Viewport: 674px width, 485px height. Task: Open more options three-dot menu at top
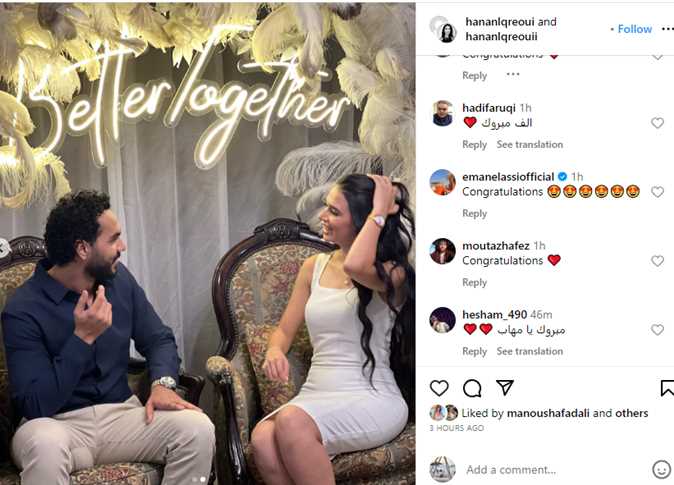(668, 29)
